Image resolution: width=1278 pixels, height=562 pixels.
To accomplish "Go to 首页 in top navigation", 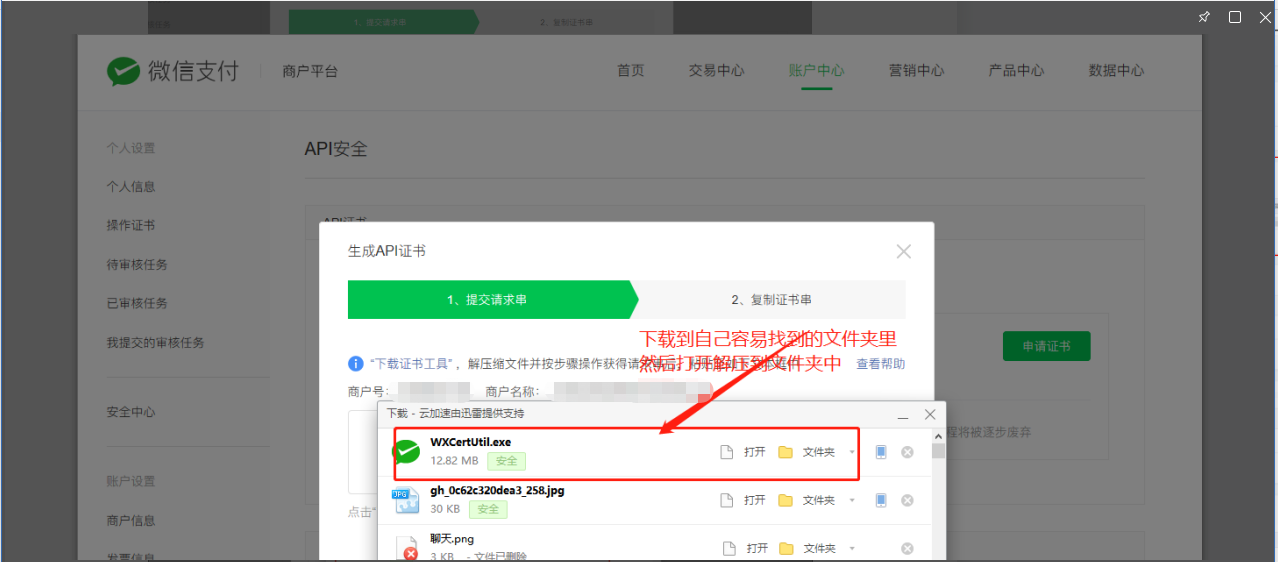I will (630, 71).
